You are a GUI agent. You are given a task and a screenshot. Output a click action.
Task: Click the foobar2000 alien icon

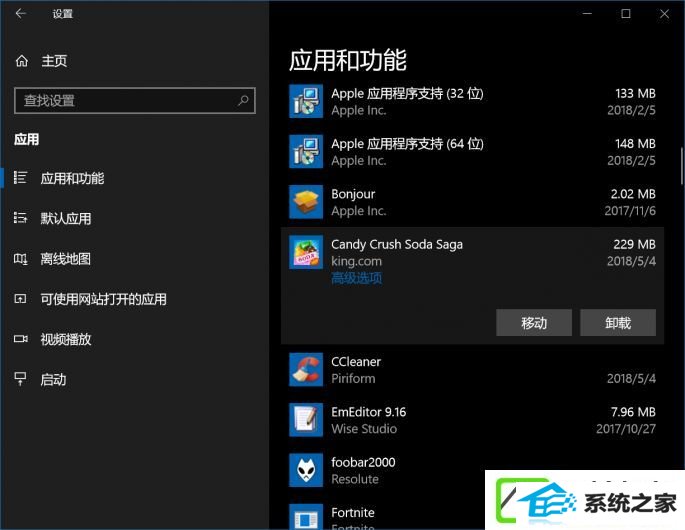point(306,470)
